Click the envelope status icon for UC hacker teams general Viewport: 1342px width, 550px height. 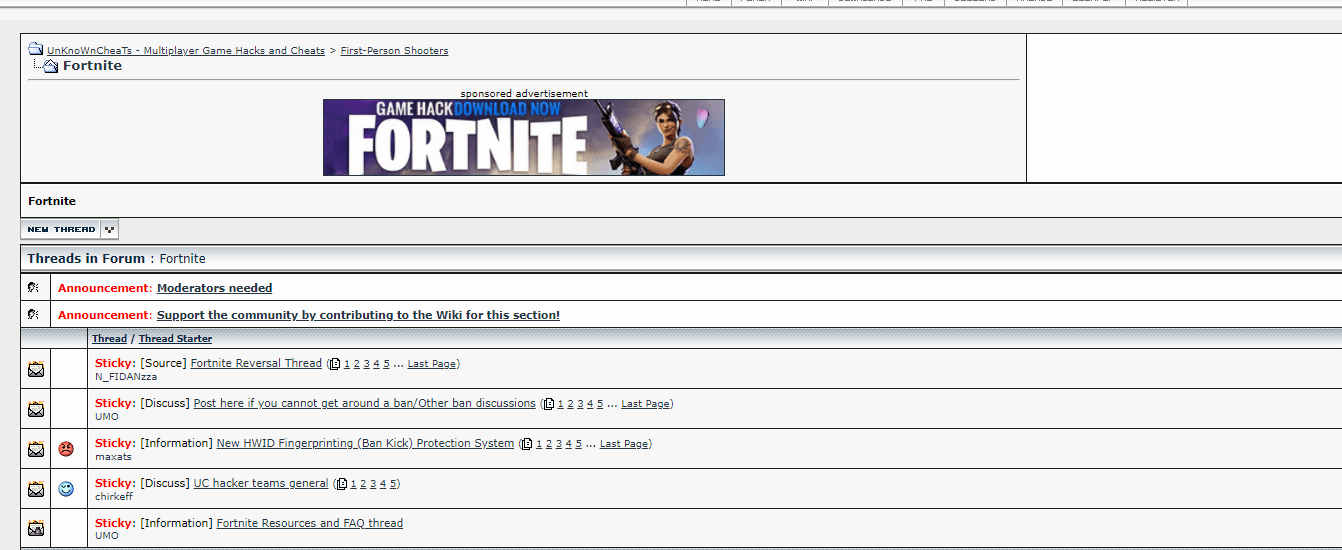[36, 489]
